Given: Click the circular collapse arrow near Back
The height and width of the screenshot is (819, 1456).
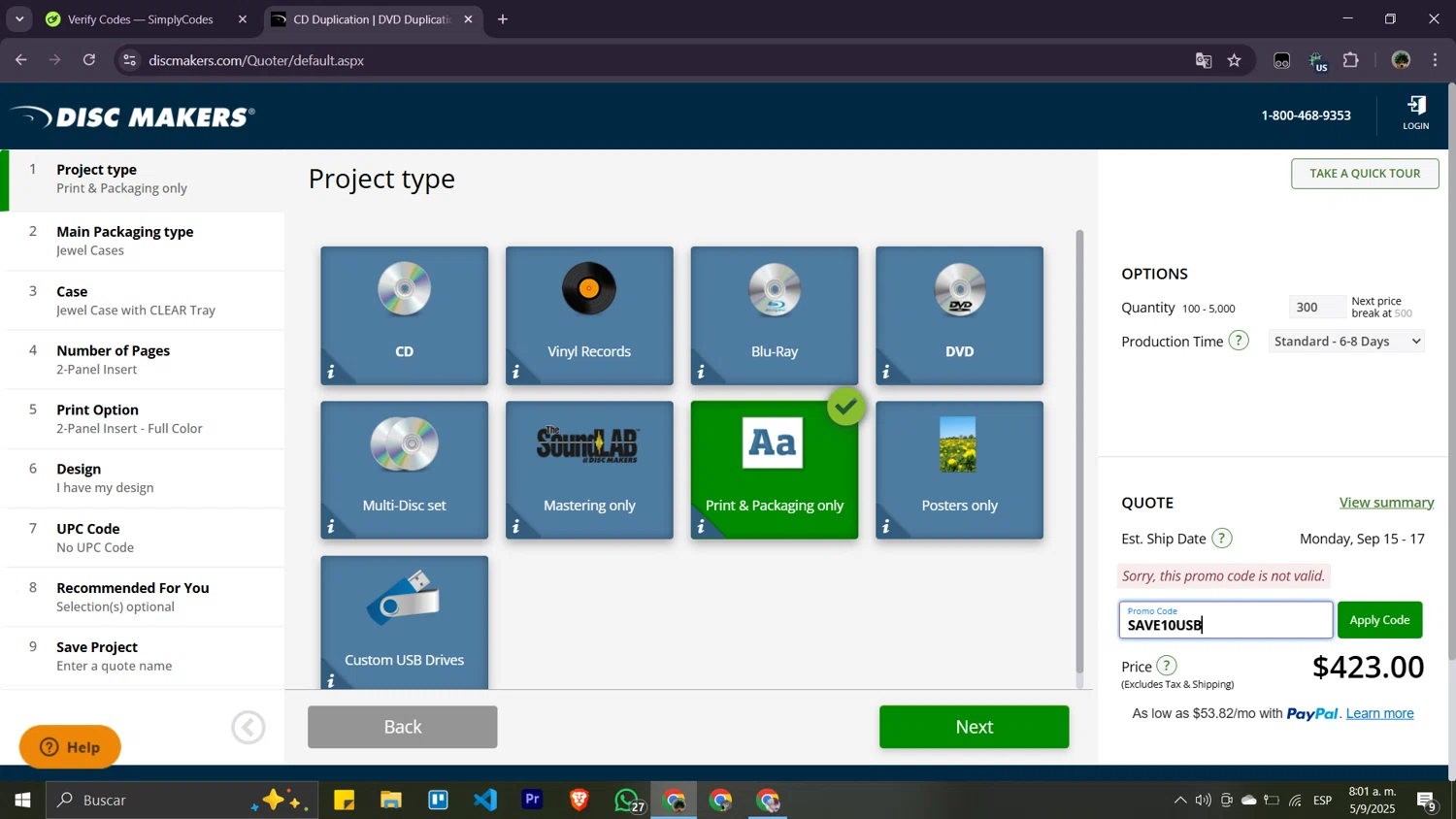Looking at the screenshot, I should pos(248,727).
